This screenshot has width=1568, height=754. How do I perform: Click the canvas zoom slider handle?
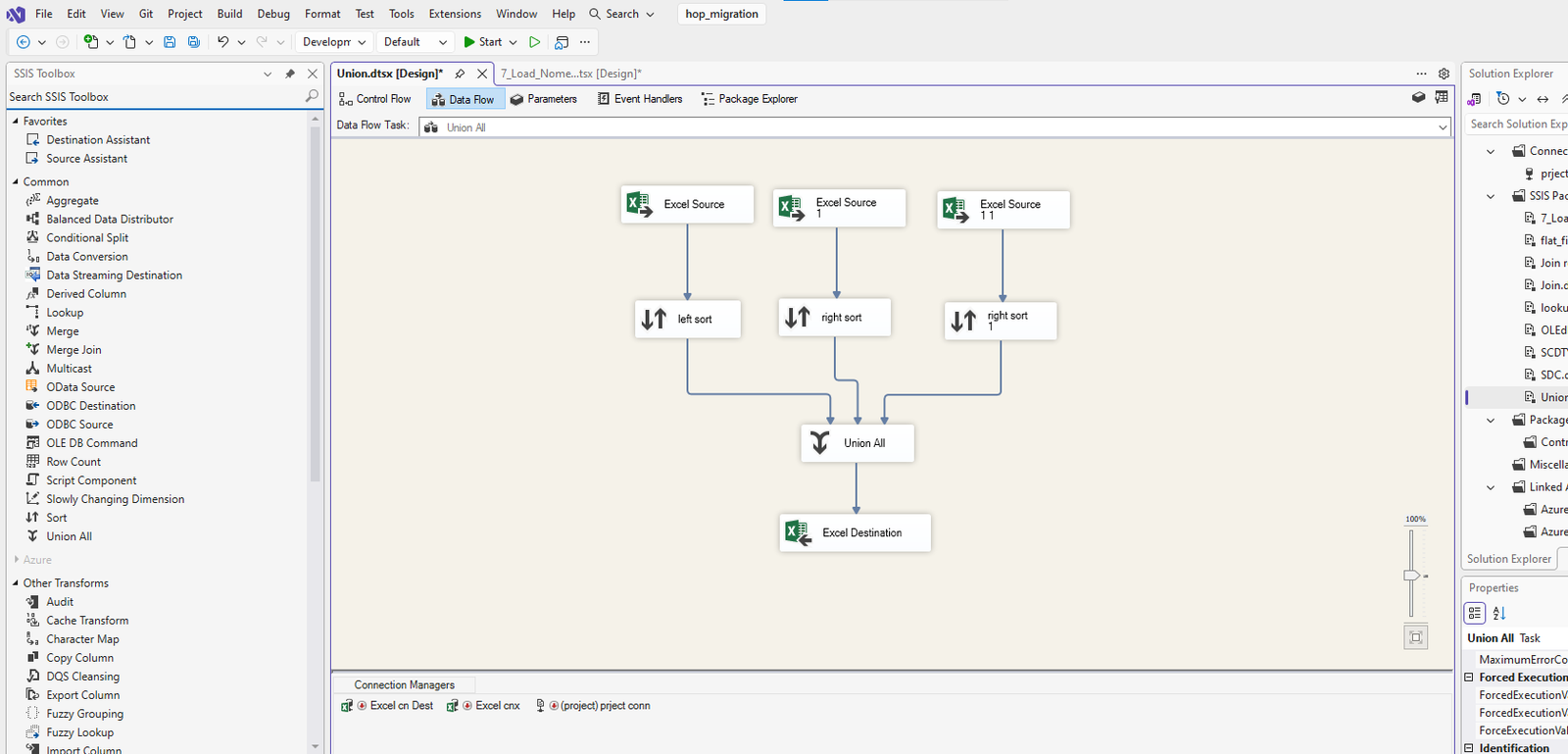coord(1411,576)
